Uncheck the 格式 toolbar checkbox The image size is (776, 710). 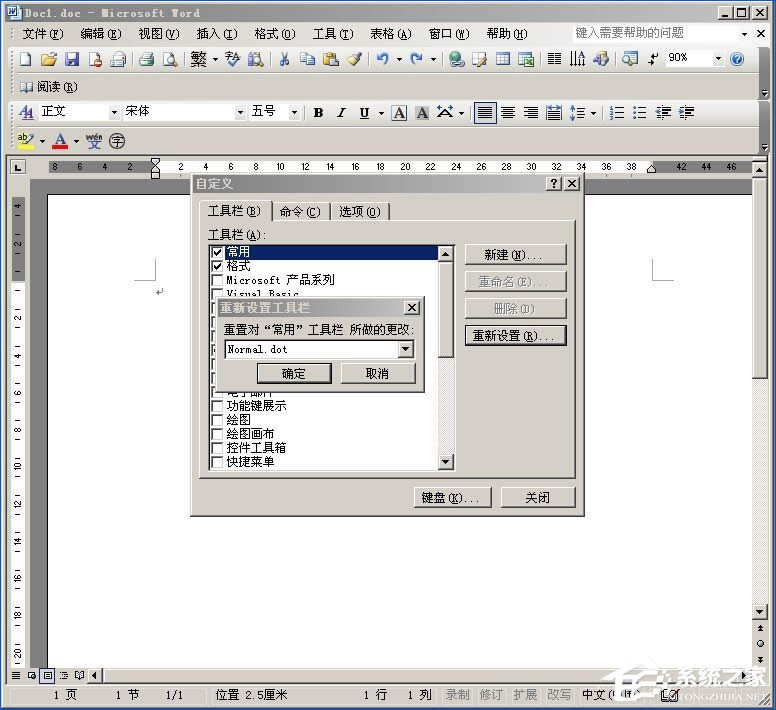[217, 267]
